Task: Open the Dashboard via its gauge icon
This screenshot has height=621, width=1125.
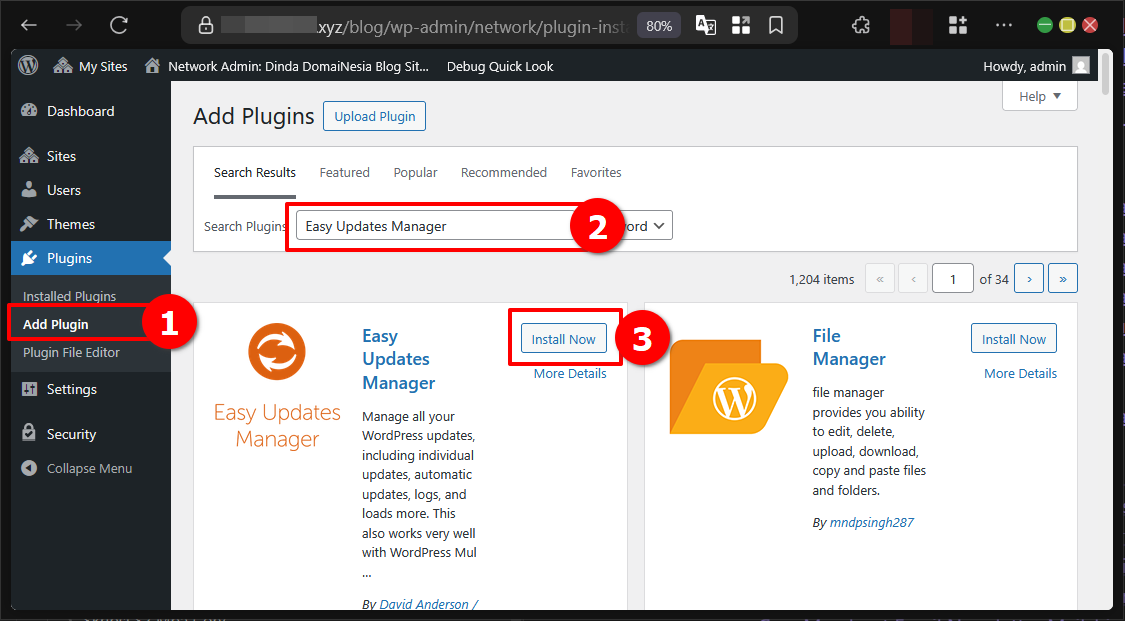Action: pyautogui.click(x=29, y=110)
